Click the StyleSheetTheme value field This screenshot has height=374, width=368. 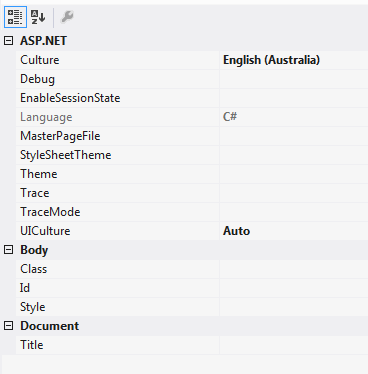pyautogui.click(x=294, y=155)
